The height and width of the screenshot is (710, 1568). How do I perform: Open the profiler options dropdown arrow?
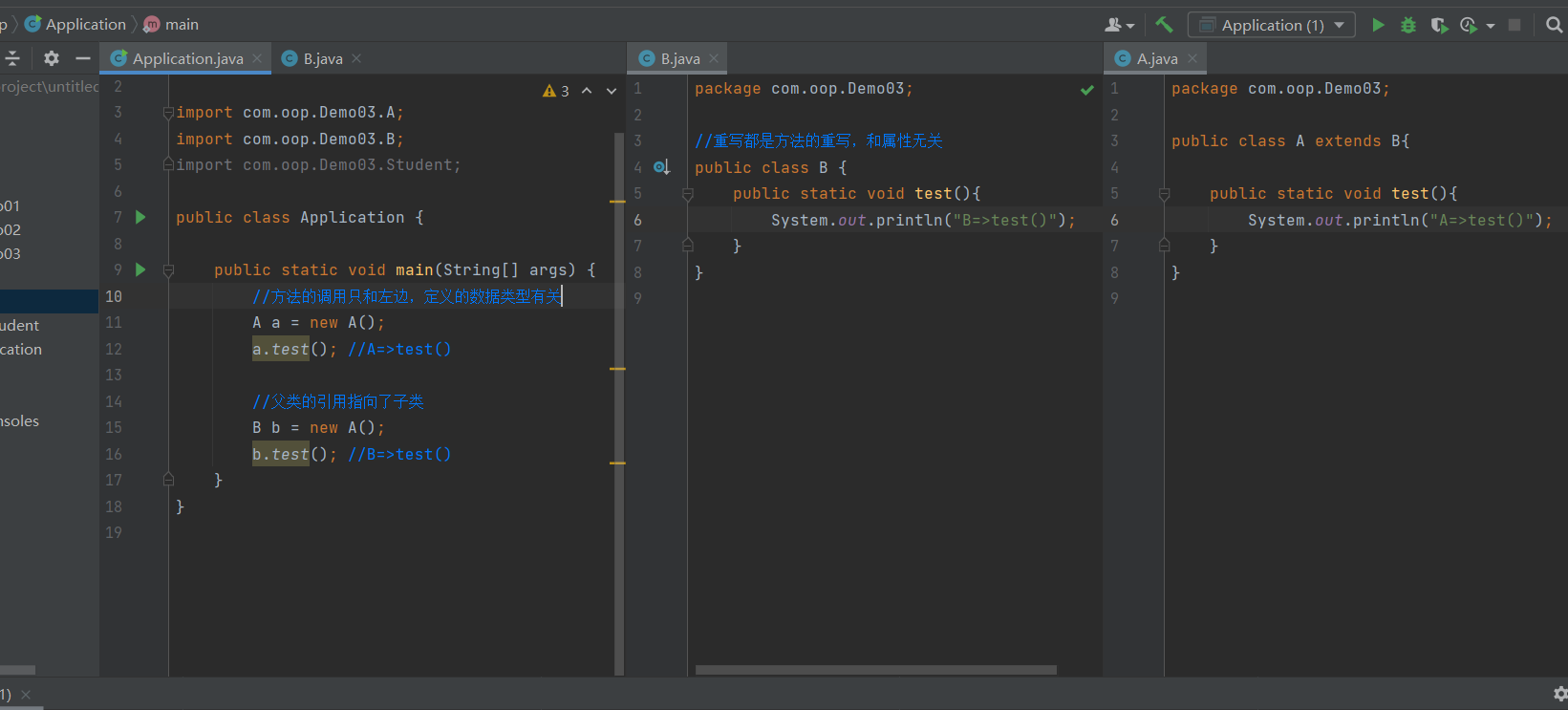point(1491,26)
